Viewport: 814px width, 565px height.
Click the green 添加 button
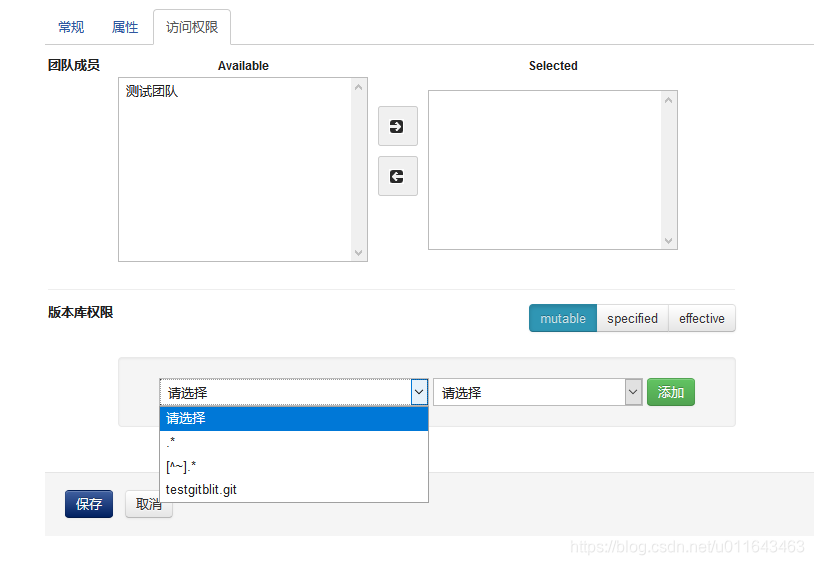[671, 392]
